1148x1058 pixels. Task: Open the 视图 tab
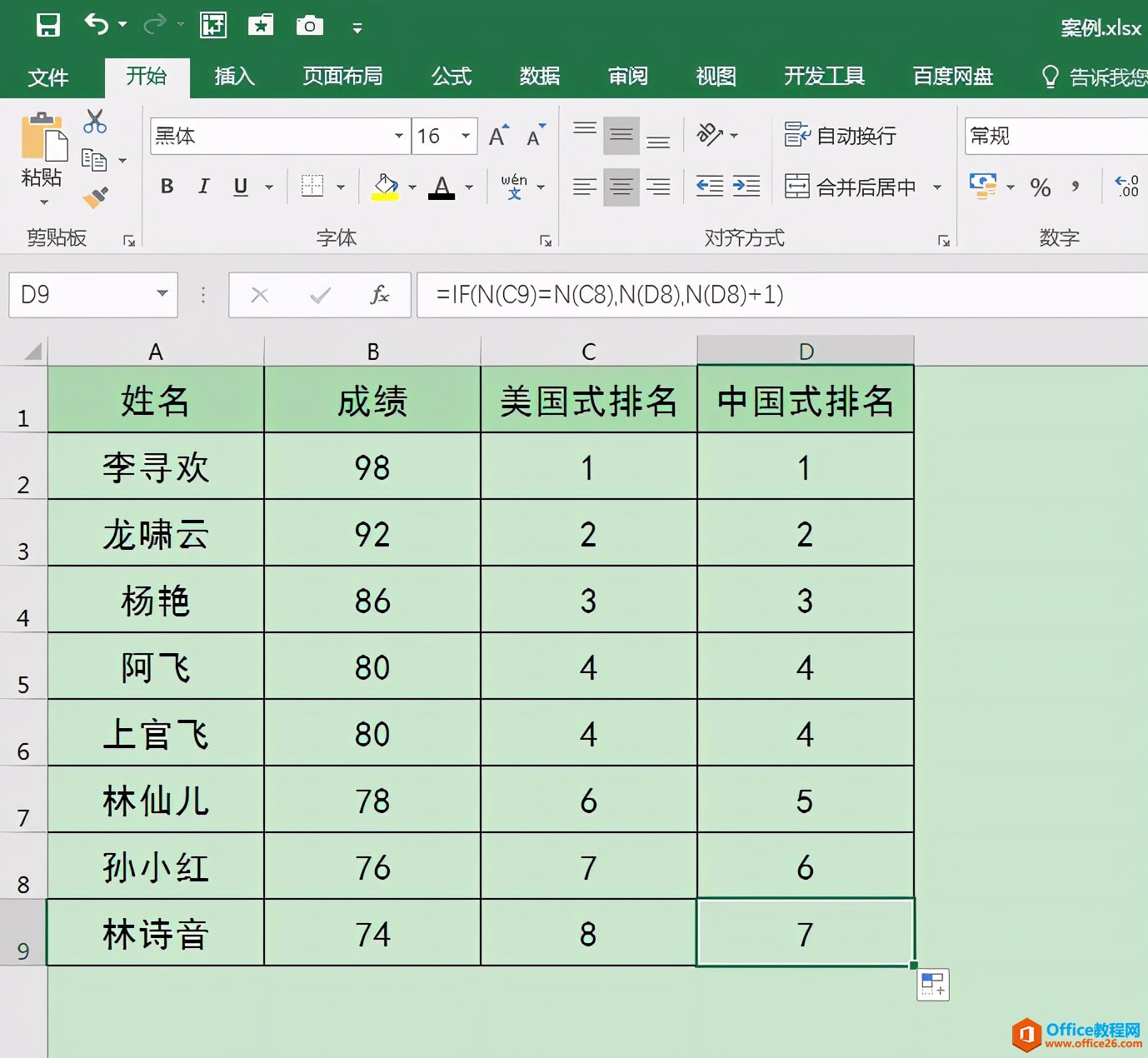coord(716,77)
